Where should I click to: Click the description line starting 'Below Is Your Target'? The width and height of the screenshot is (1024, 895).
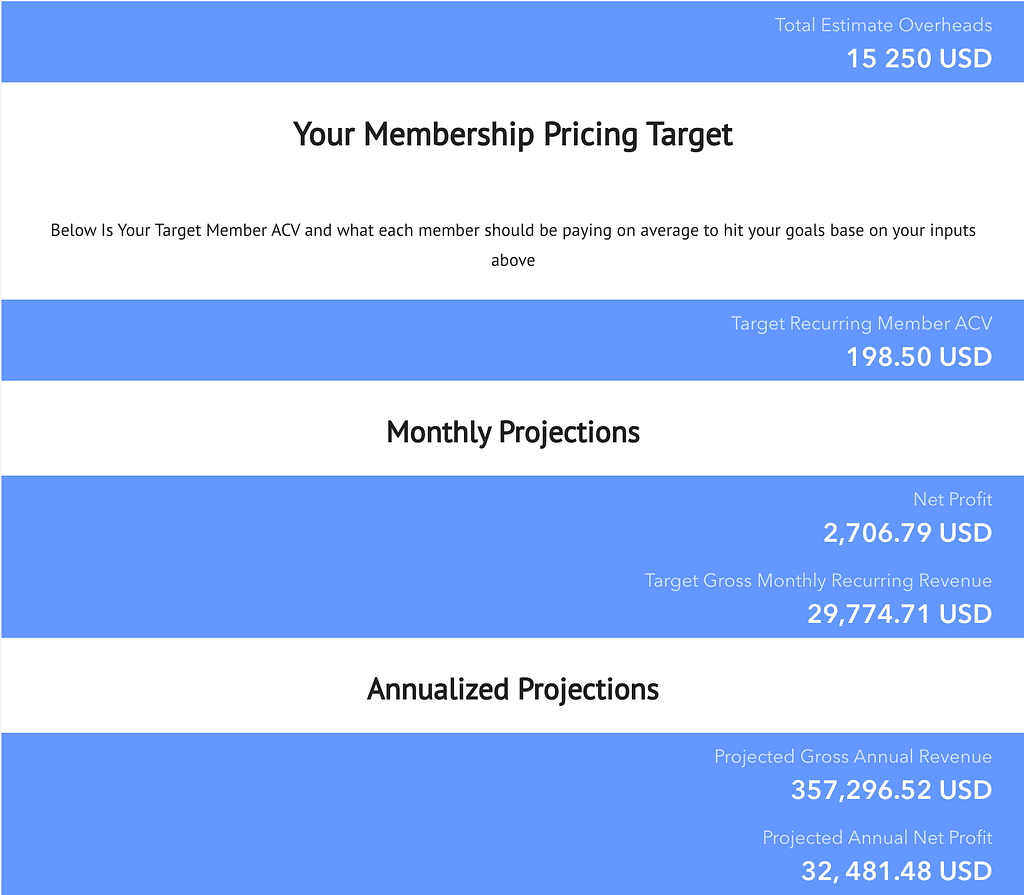click(513, 231)
